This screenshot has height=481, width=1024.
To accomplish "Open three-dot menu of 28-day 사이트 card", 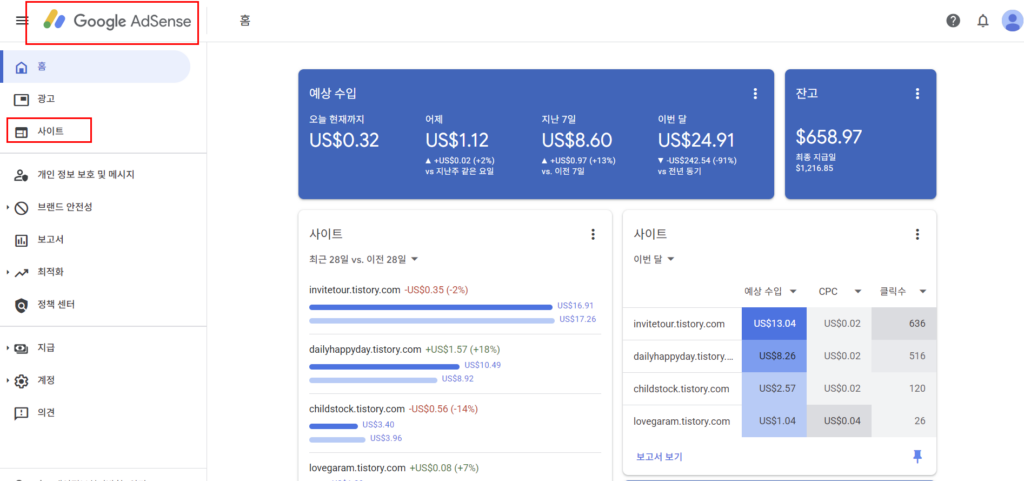I will pos(593,234).
